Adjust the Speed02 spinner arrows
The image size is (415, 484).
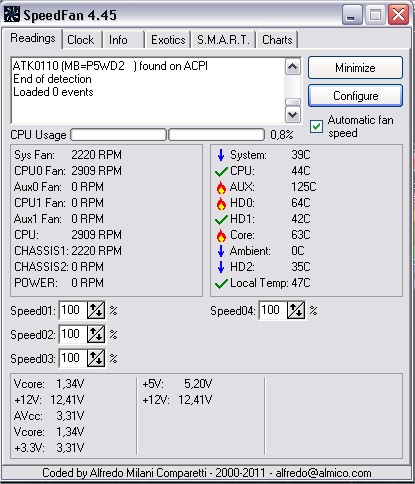(x=96, y=334)
